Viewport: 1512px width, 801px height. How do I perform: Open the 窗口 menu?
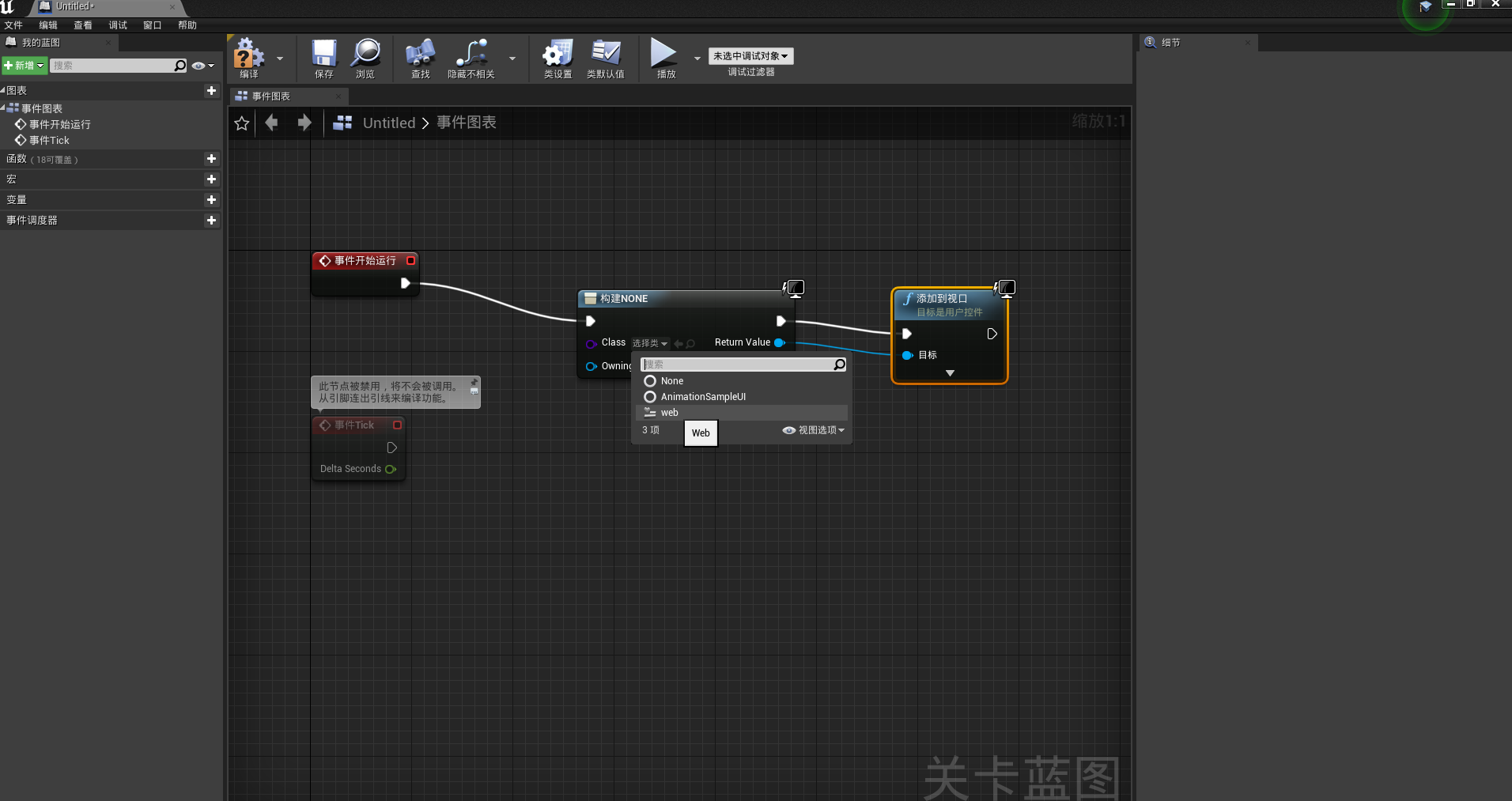152,25
